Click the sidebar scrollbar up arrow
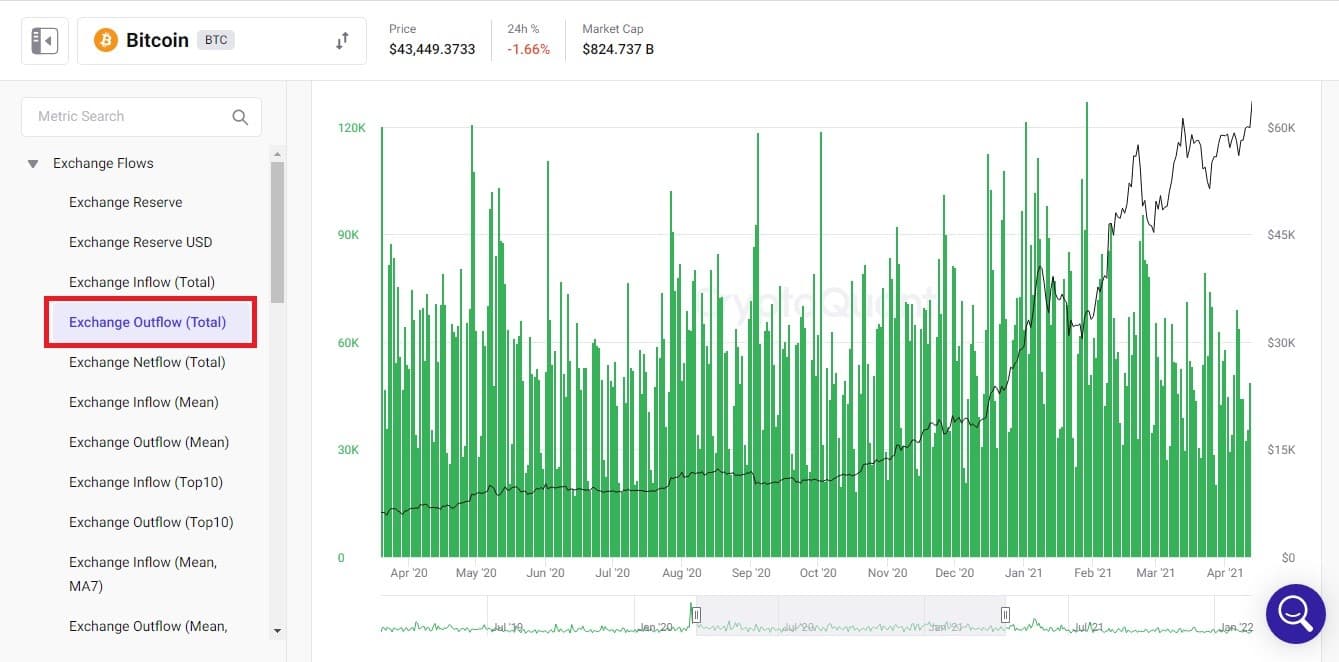This screenshot has height=662, width=1339. pyautogui.click(x=277, y=153)
